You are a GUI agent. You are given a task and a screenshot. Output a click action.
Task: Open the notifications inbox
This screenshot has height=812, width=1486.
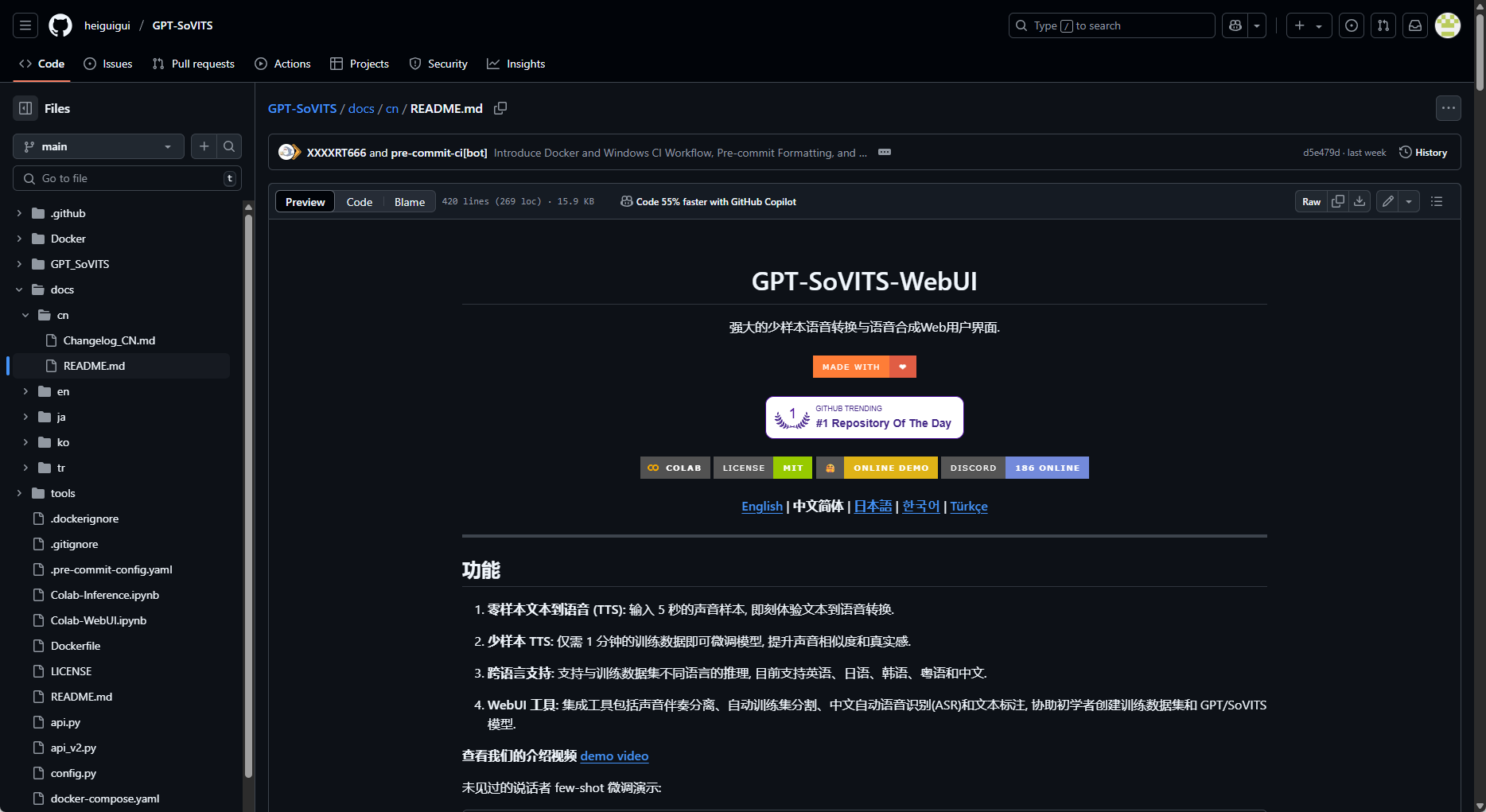click(x=1414, y=25)
